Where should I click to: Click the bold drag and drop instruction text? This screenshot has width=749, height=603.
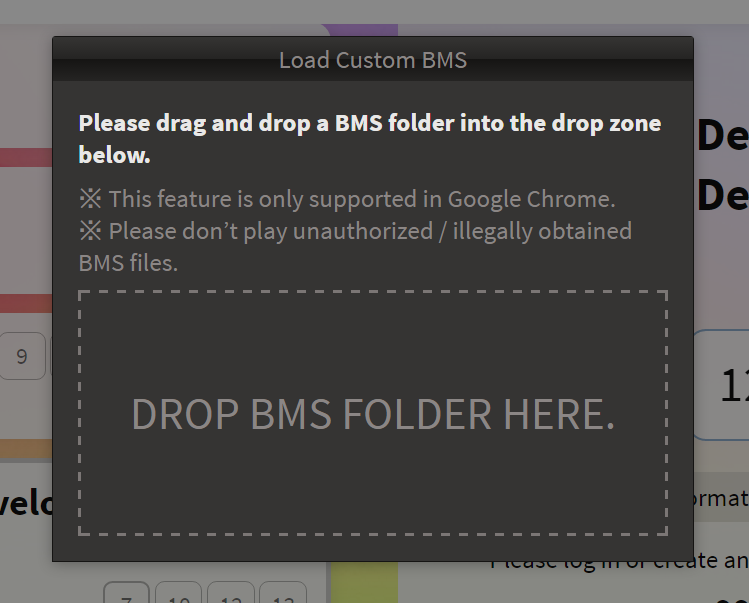[370, 139]
